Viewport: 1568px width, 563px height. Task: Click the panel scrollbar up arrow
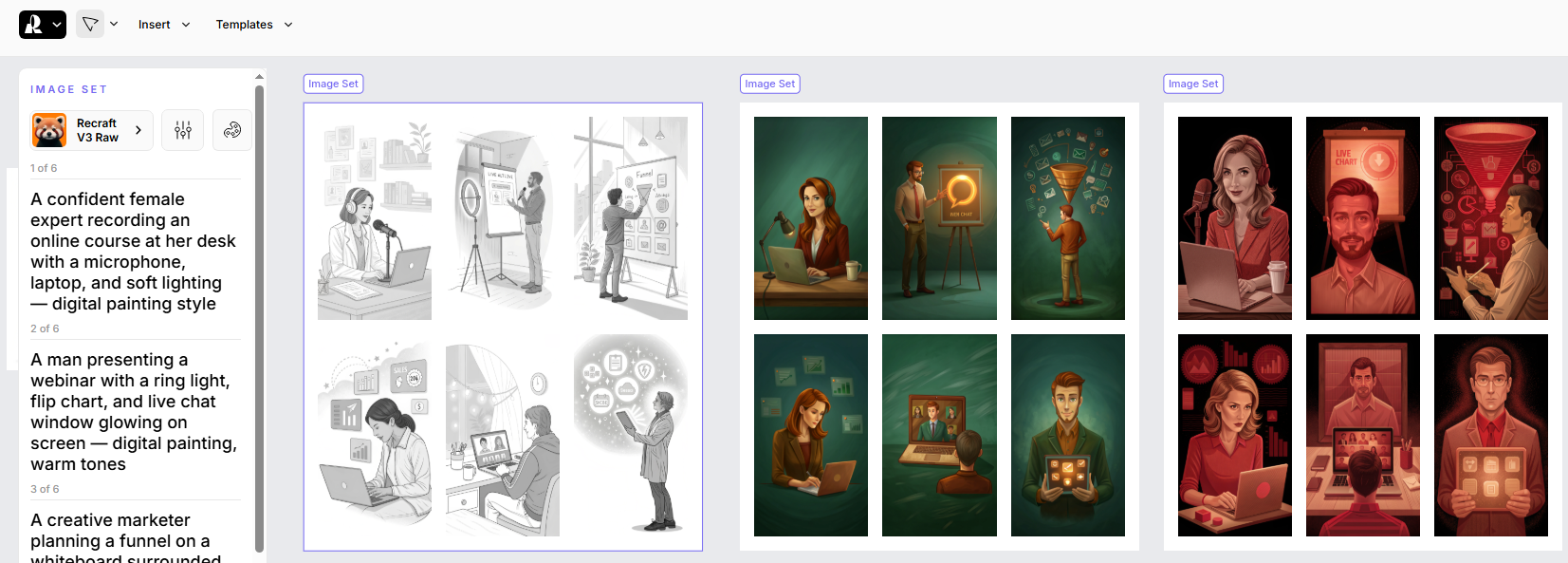[x=259, y=76]
